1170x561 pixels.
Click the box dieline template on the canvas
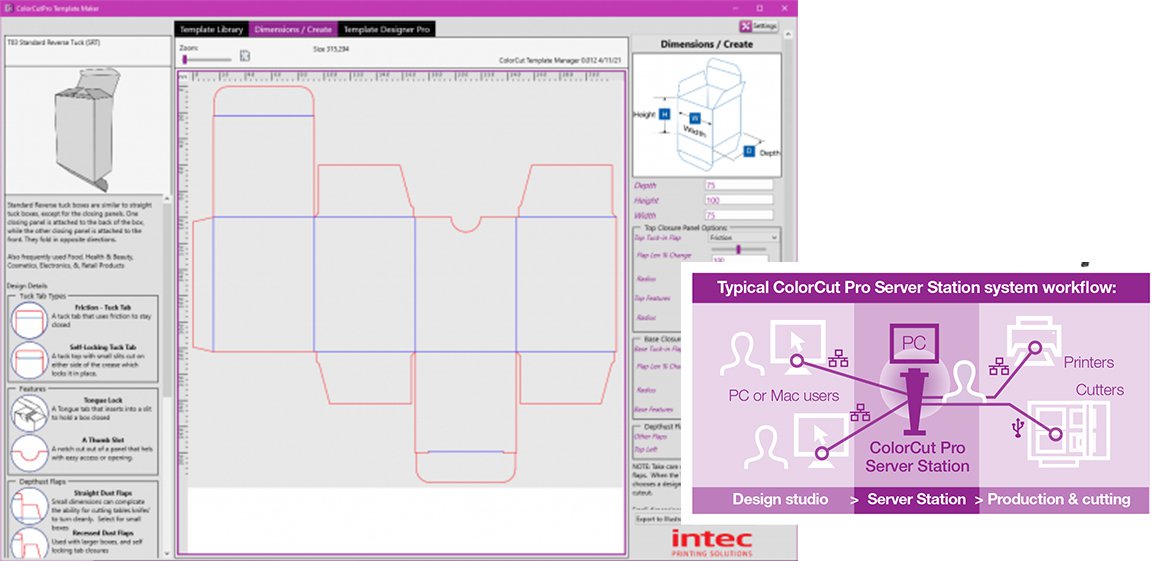pos(404,284)
